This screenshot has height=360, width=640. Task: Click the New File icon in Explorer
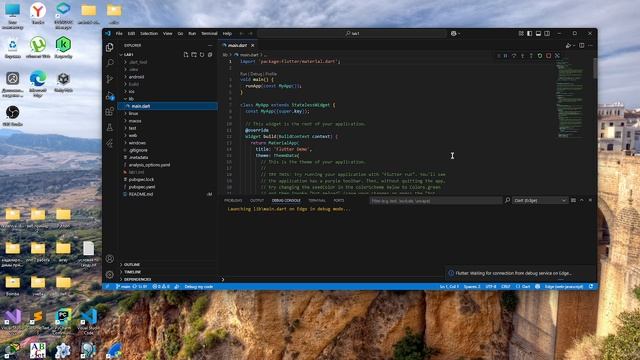[186, 54]
